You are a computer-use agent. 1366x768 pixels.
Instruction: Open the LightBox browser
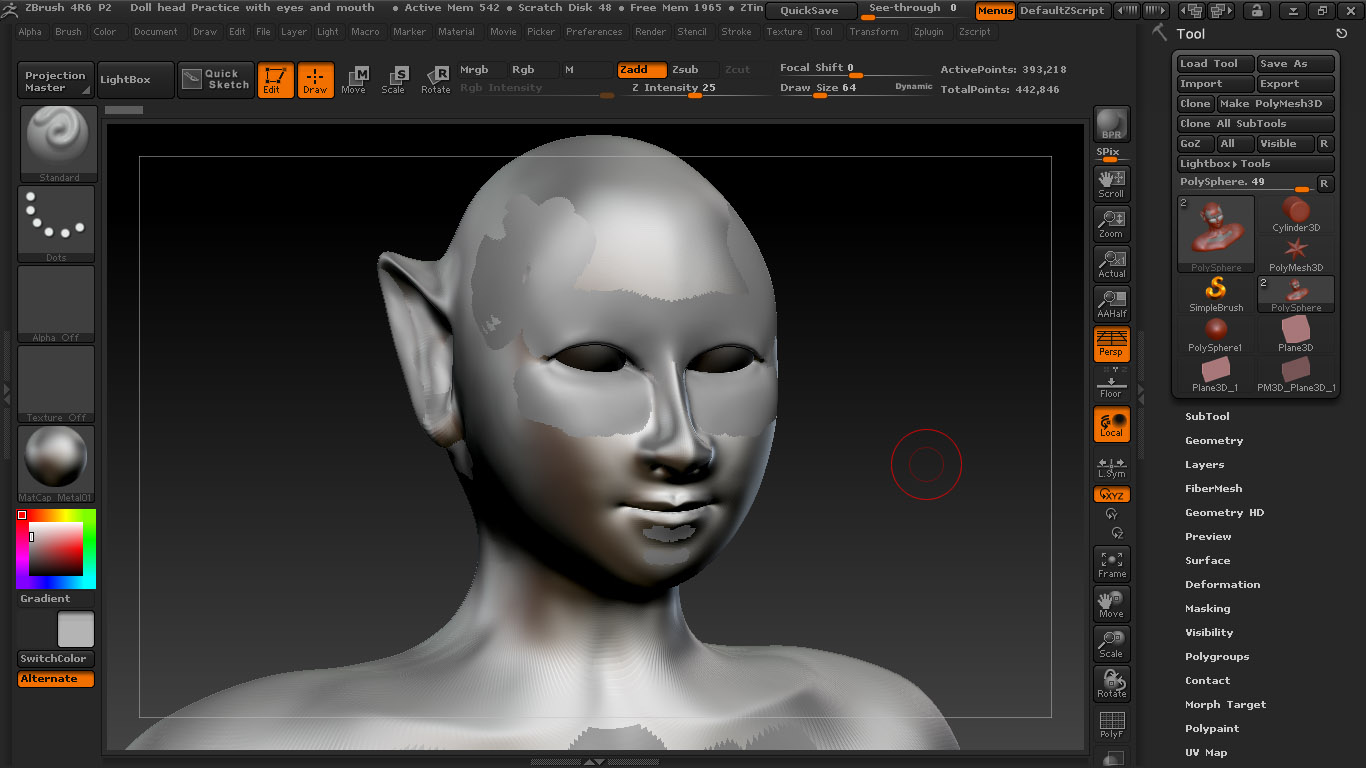click(x=134, y=80)
